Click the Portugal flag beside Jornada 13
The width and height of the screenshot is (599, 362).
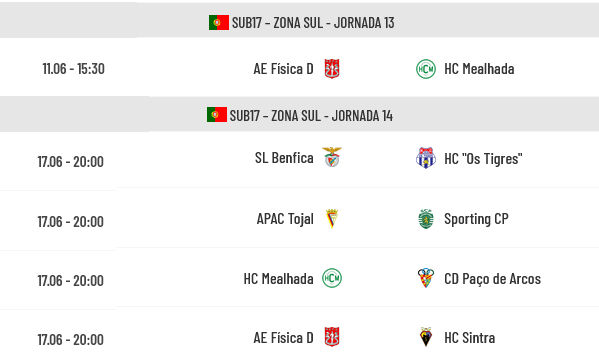[x=219, y=23]
